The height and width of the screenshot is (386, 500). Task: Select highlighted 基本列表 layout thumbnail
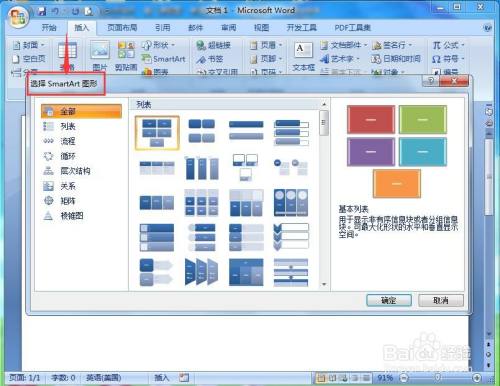click(157, 133)
